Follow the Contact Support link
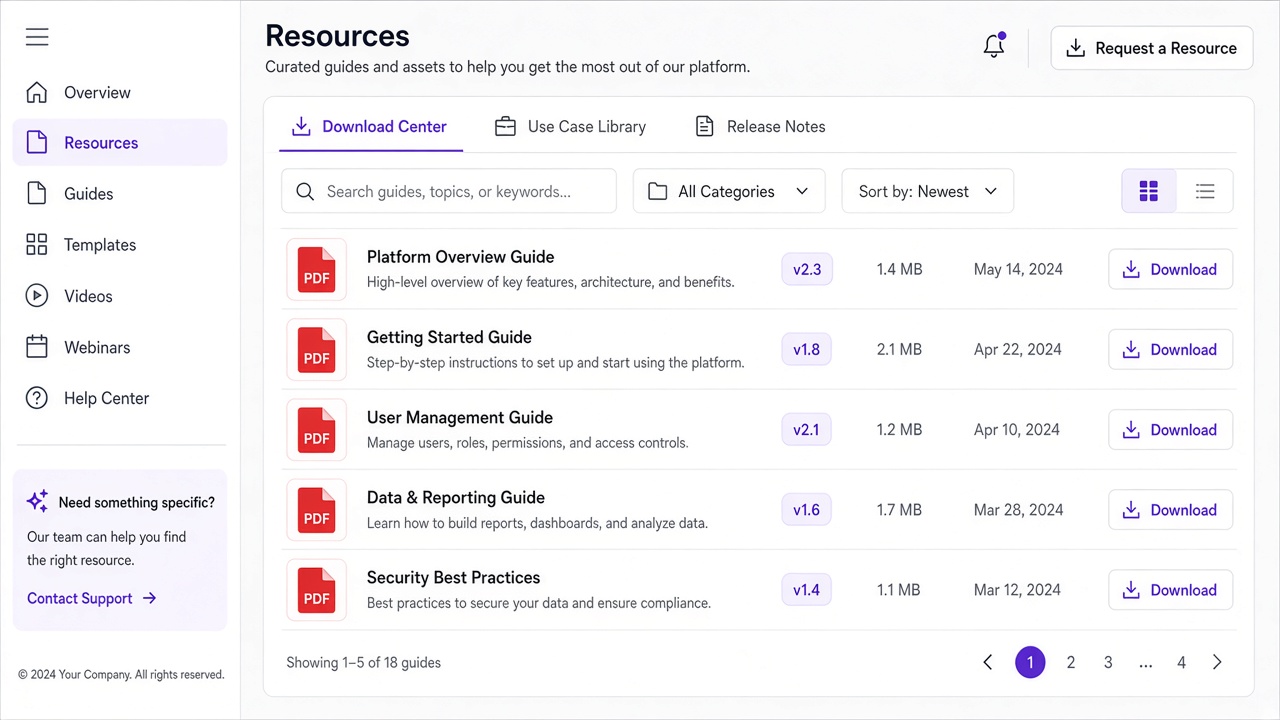1280x720 pixels. pyautogui.click(x=92, y=598)
